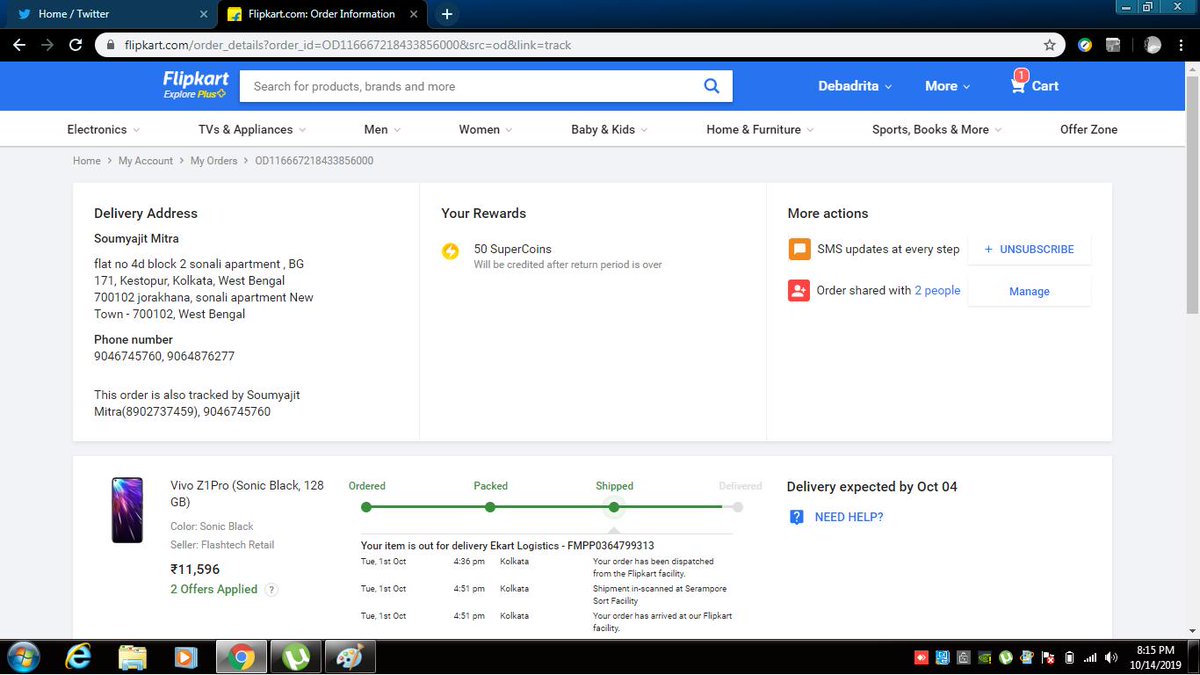Viewport: 1200px width, 675px height.
Task: Open the Windows Start menu
Action: 23,658
